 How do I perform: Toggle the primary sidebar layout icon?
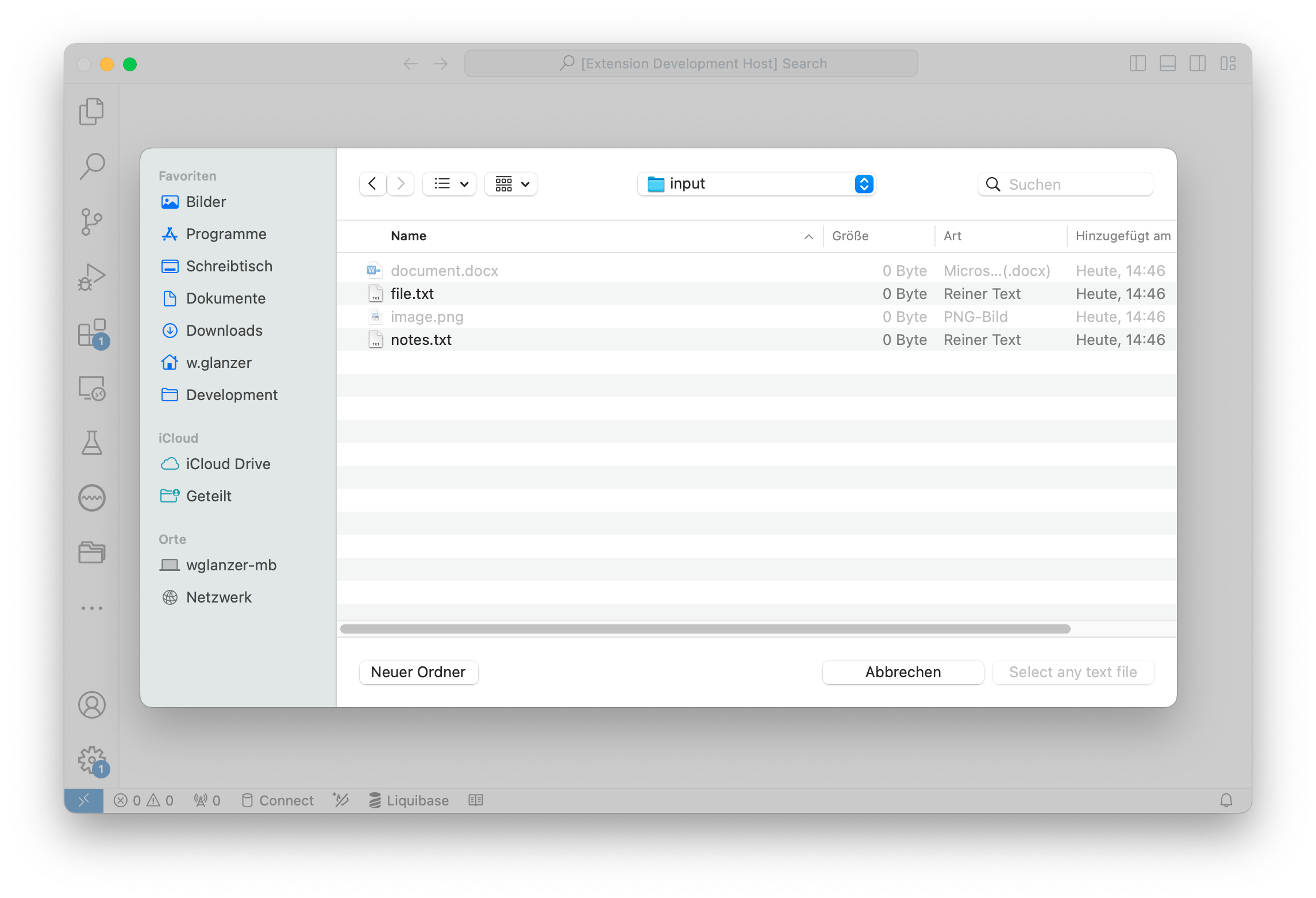tap(1137, 63)
